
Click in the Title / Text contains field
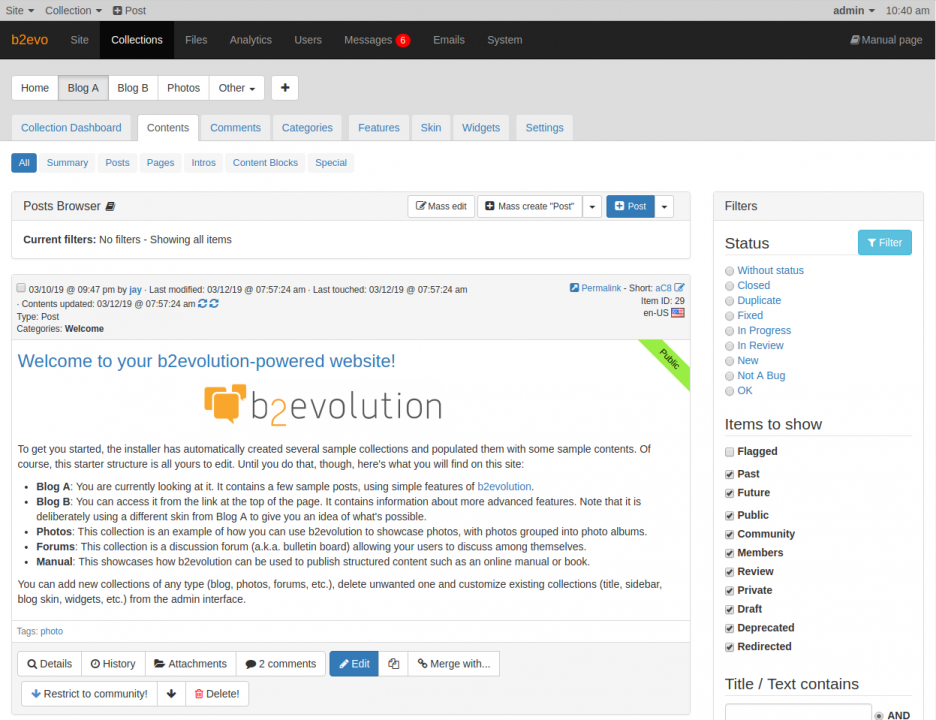click(x=798, y=713)
